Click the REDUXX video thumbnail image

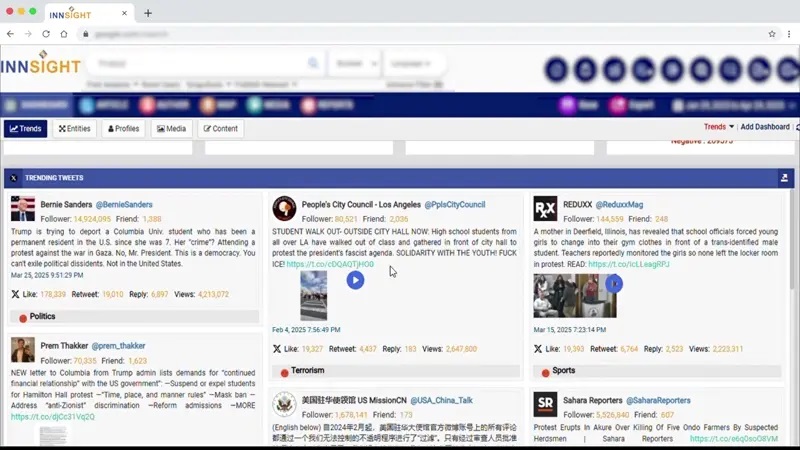coord(574,296)
